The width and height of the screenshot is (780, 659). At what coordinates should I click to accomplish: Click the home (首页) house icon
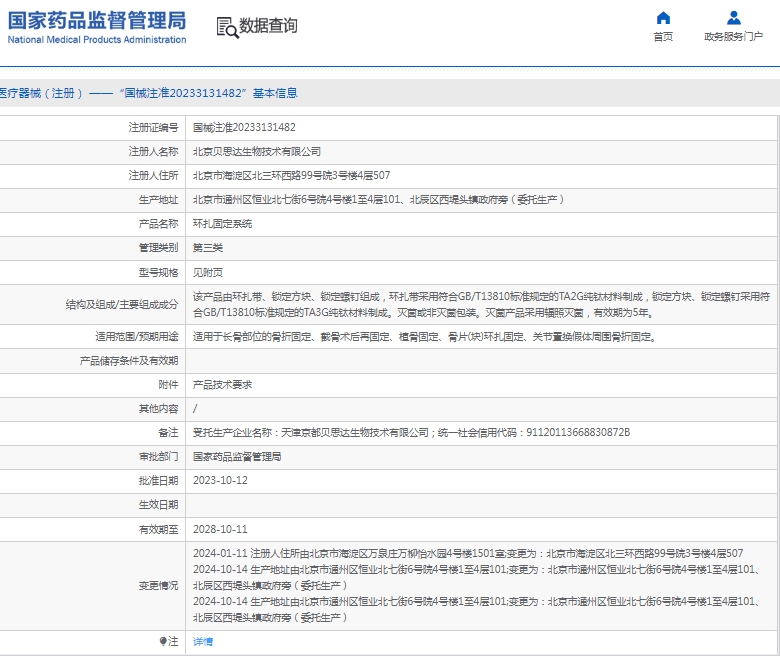point(663,18)
